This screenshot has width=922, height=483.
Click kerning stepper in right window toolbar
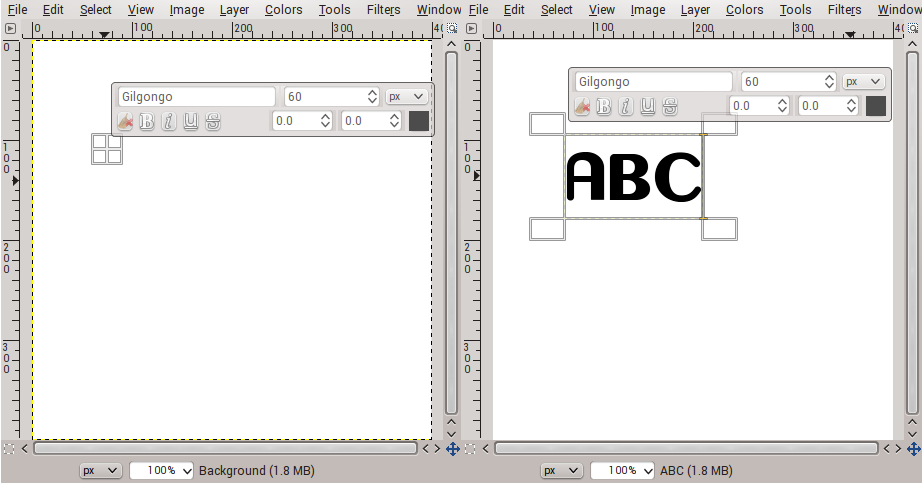[x=851, y=106]
